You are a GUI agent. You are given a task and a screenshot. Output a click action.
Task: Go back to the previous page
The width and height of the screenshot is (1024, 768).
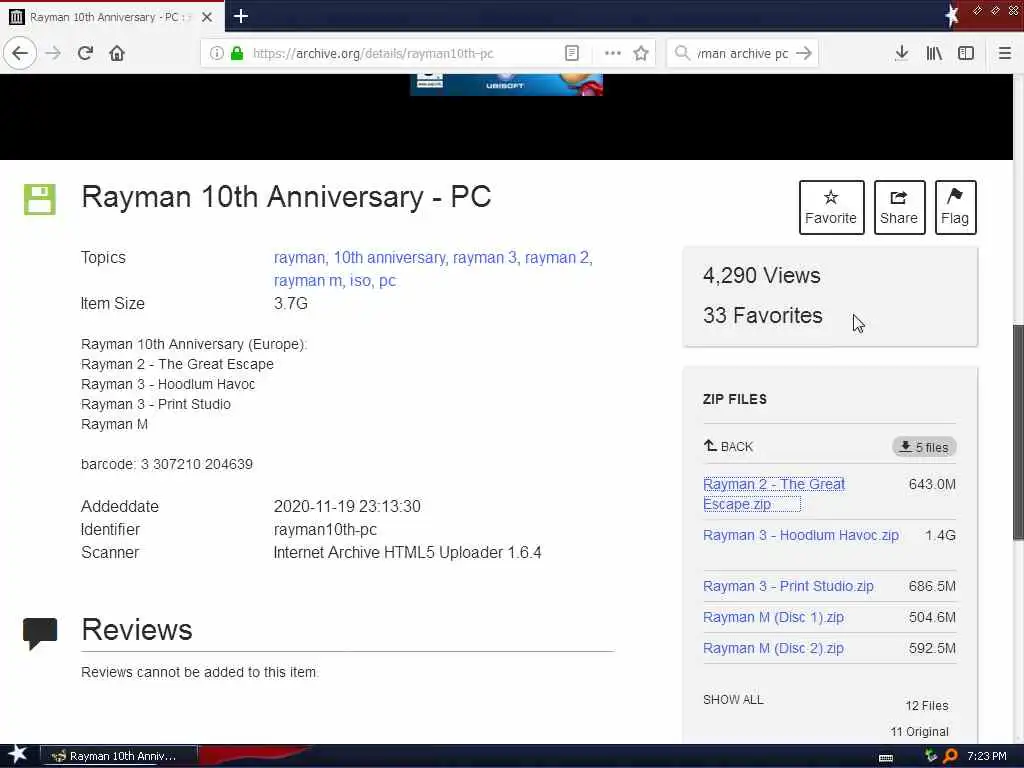pos(20,53)
